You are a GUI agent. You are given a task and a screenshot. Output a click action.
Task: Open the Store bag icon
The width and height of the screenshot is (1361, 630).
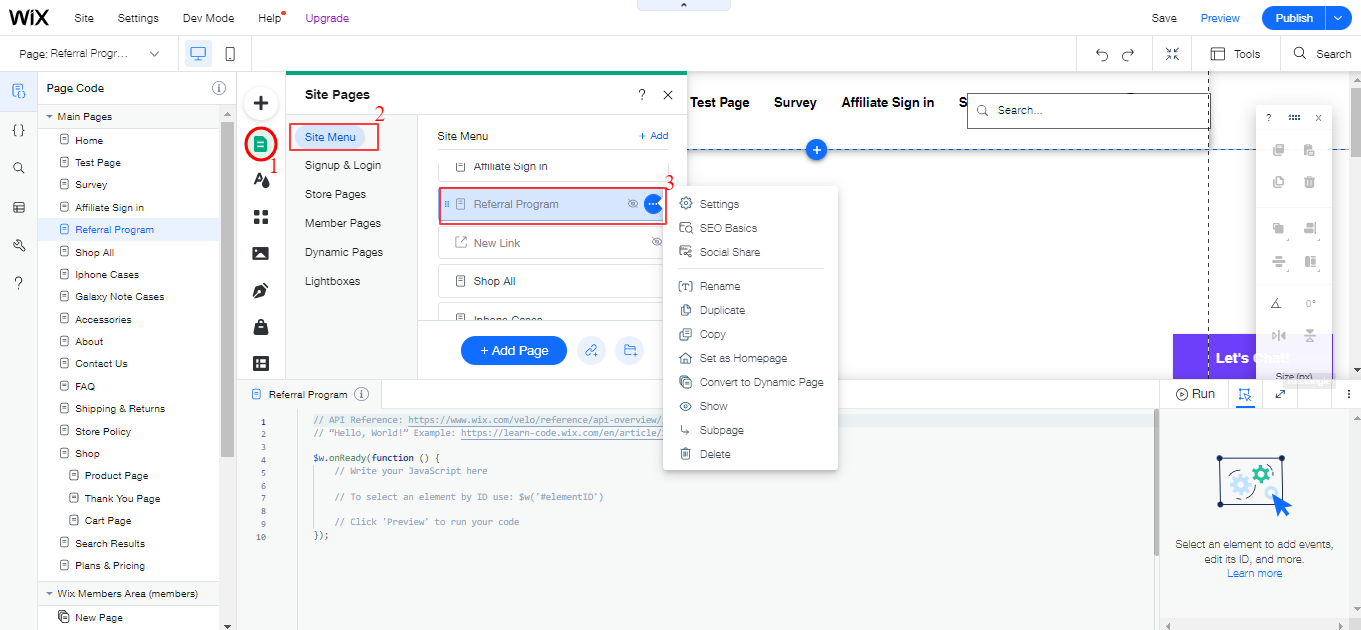[260, 327]
